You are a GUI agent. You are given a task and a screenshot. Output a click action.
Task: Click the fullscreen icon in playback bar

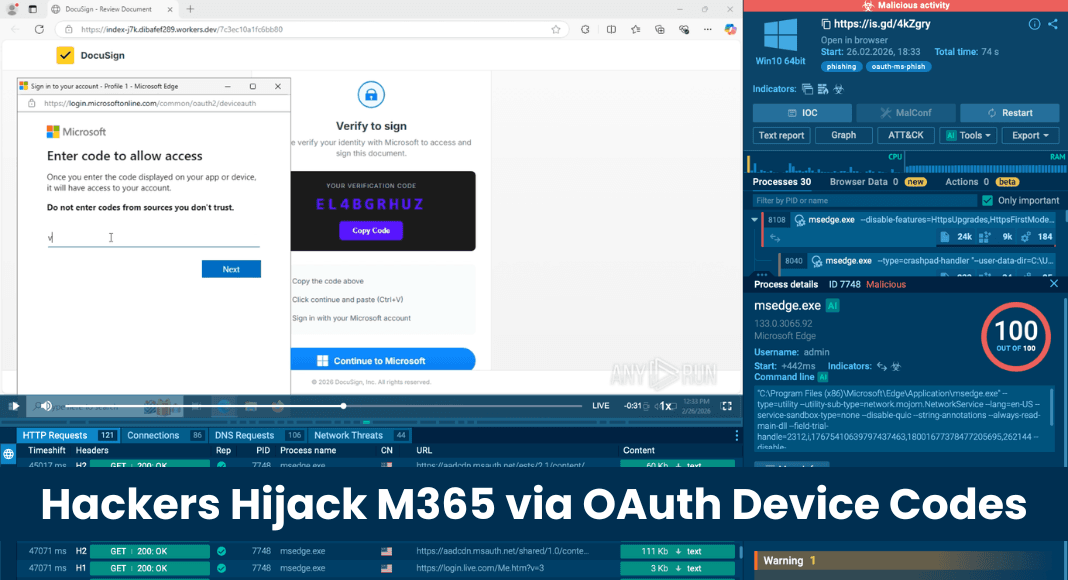(x=727, y=406)
